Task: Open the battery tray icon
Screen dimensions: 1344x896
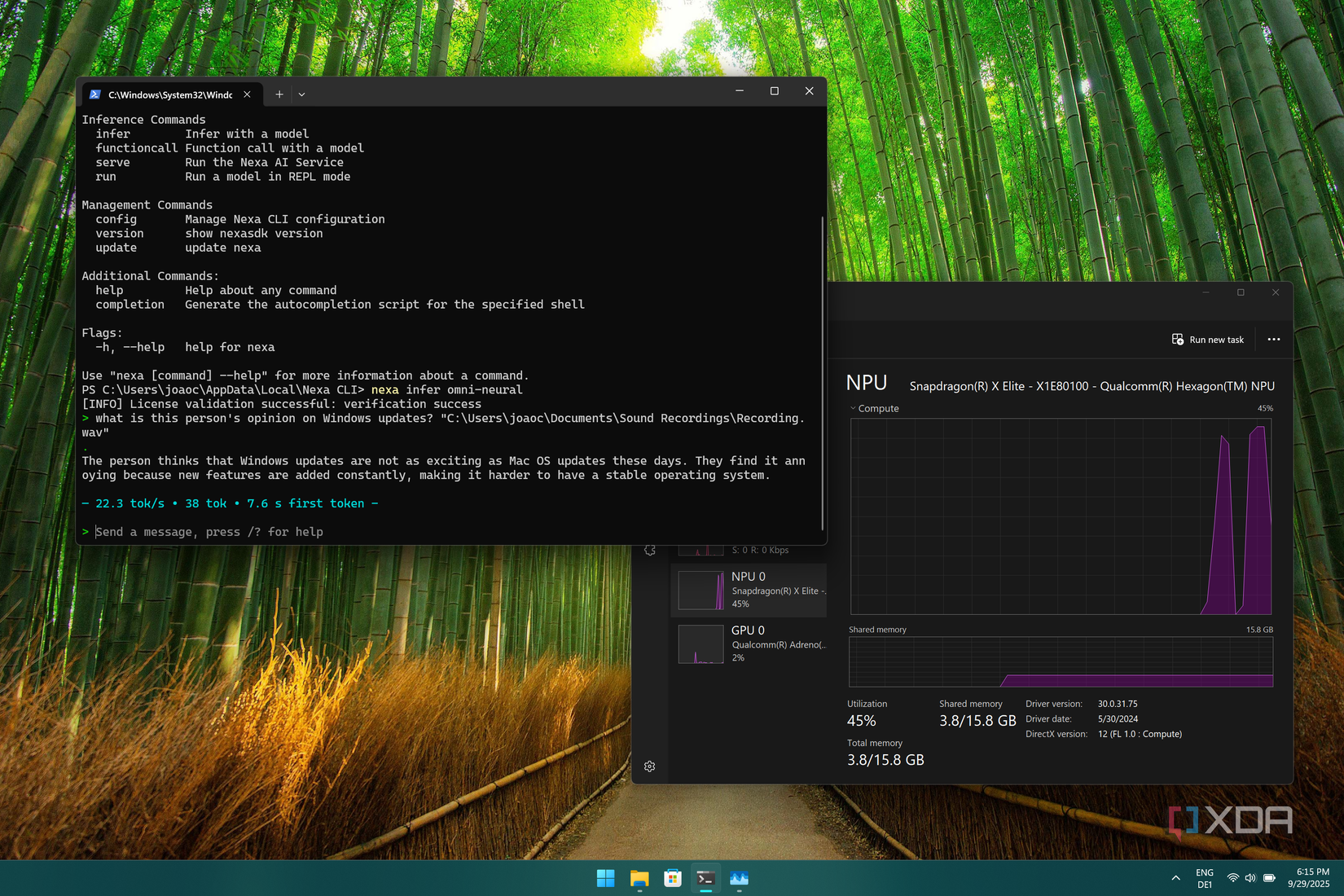Action: point(1269,878)
